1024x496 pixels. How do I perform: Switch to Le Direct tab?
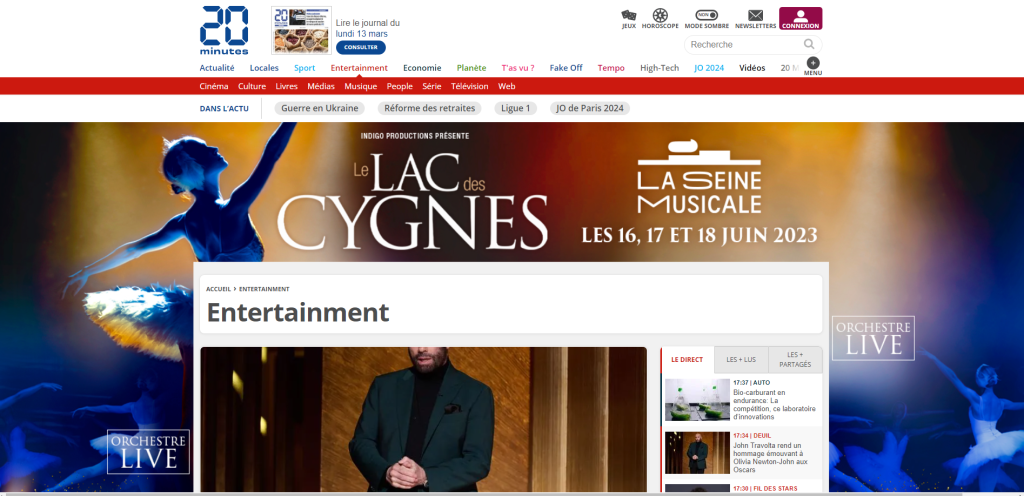(687, 360)
